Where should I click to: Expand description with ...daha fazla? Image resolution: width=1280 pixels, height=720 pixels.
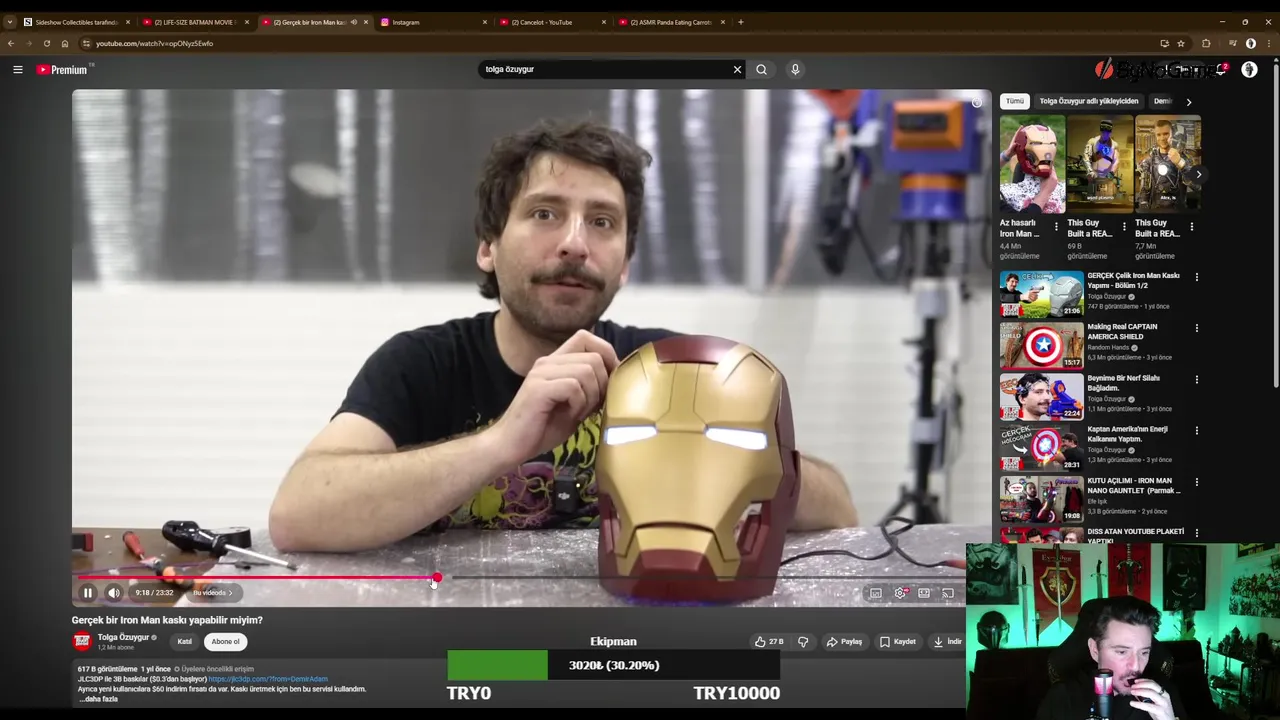click(x=98, y=699)
